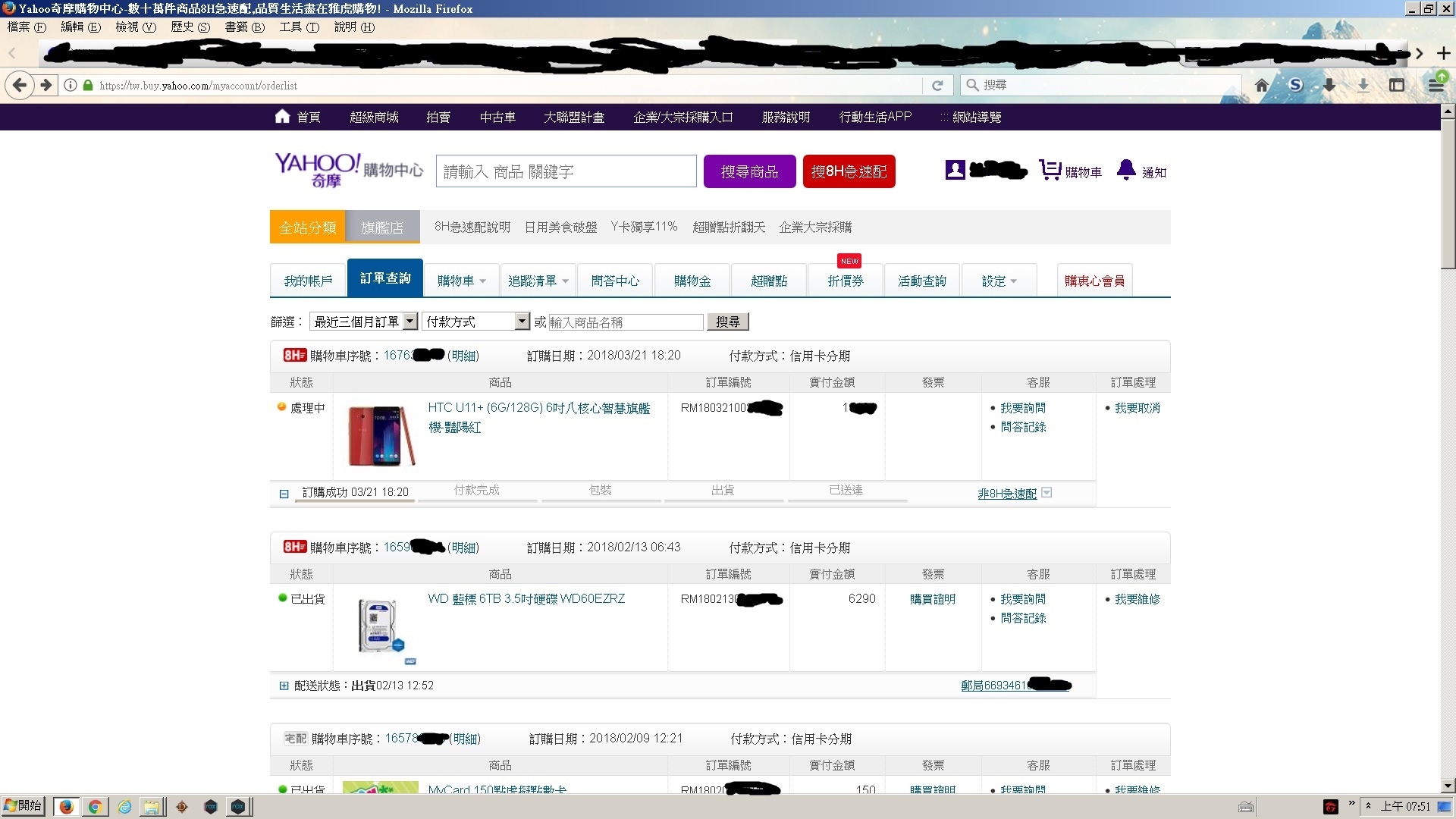Image resolution: width=1456 pixels, height=819 pixels.
Task: Open the 書籤 menu
Action: 245,27
